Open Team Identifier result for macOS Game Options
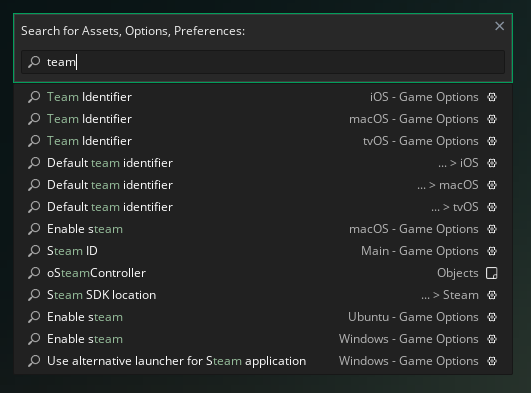531x393 pixels. click(263, 119)
